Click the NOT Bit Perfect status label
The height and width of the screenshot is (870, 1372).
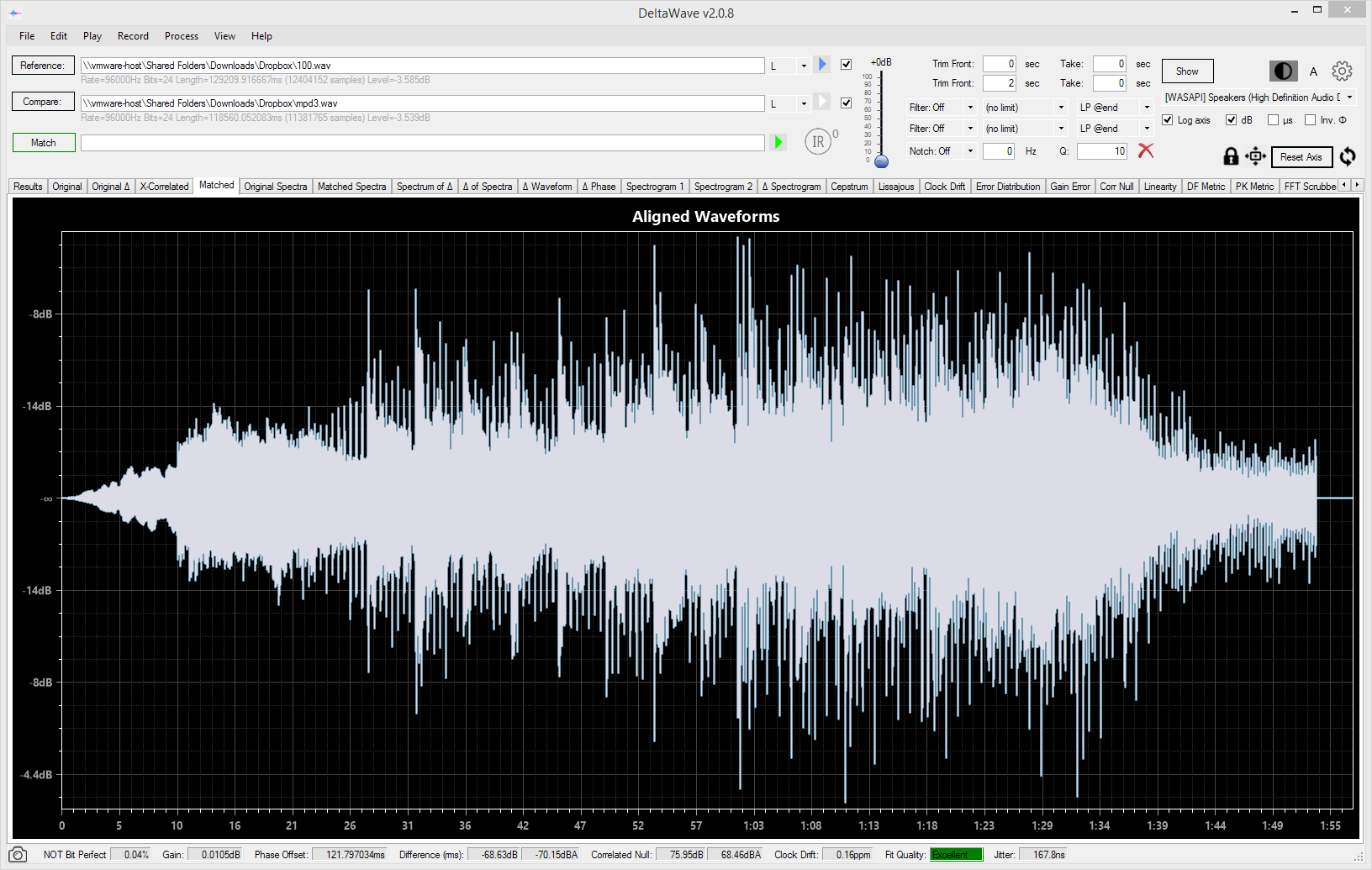[75, 855]
